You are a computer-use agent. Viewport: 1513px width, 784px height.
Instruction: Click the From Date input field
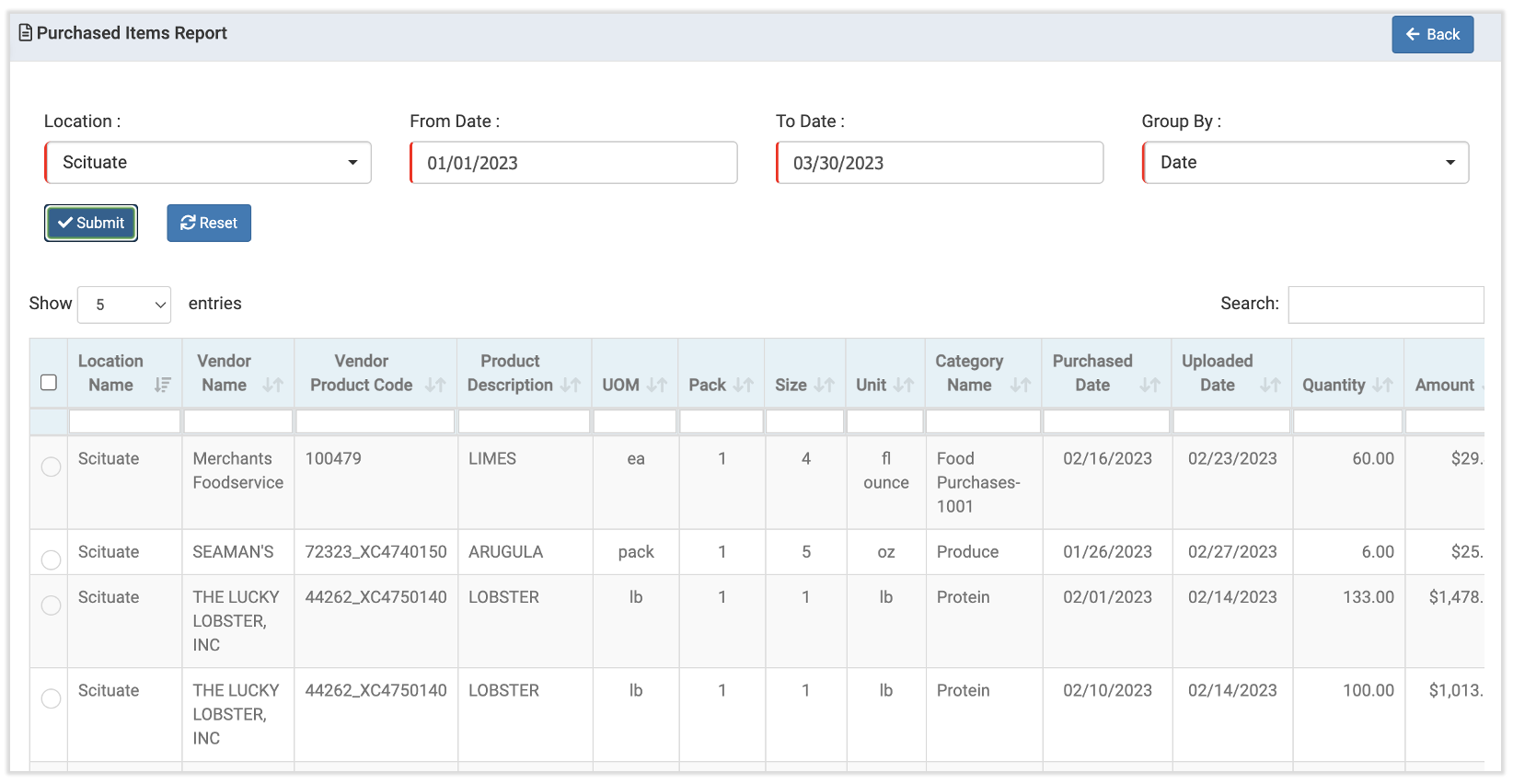coord(573,163)
